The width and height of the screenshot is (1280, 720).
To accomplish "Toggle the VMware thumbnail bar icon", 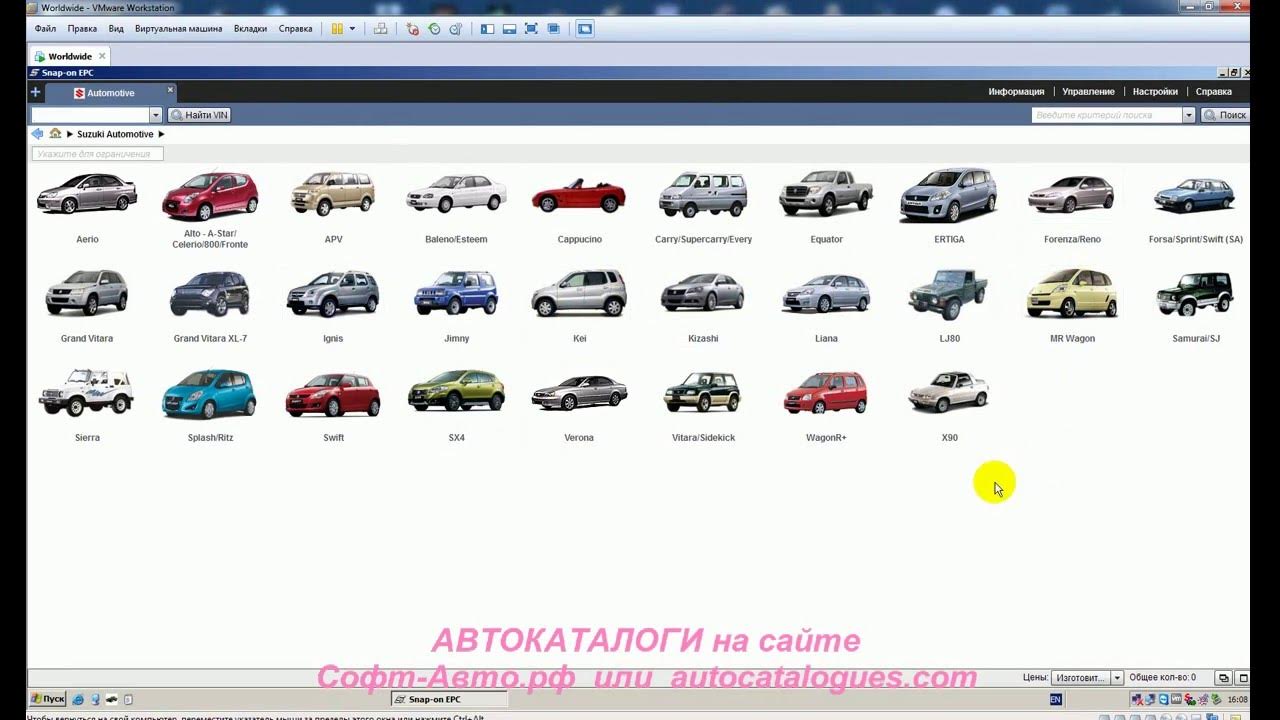I will (x=509, y=29).
